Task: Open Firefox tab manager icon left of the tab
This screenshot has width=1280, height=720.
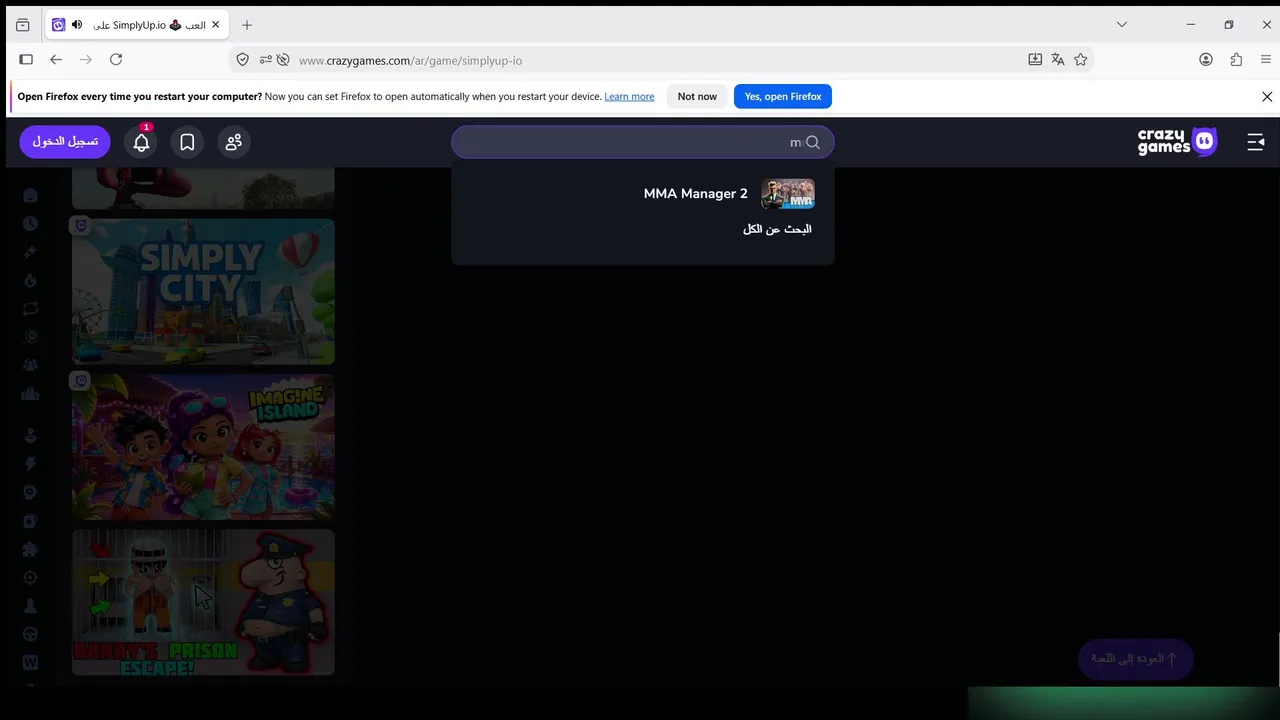Action: (23, 25)
